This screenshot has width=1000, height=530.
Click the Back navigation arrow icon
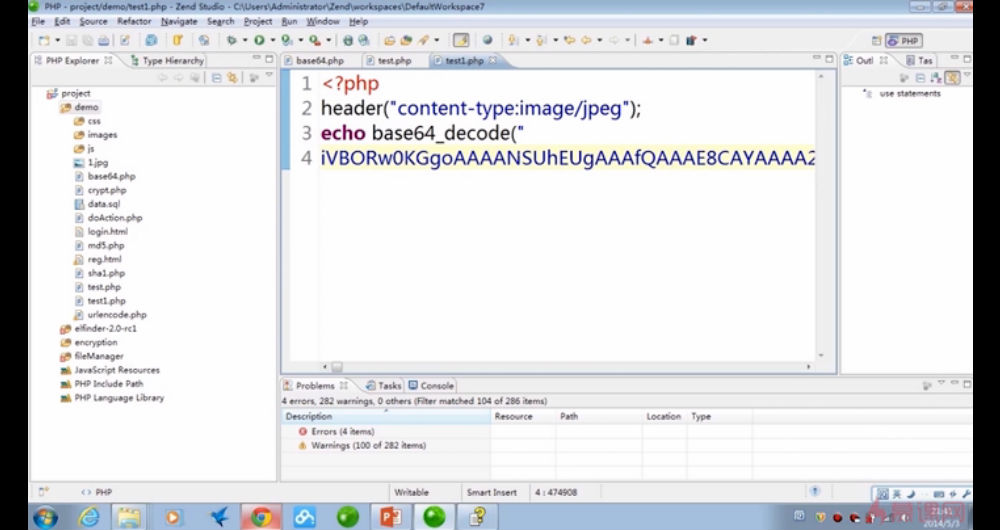(x=586, y=40)
